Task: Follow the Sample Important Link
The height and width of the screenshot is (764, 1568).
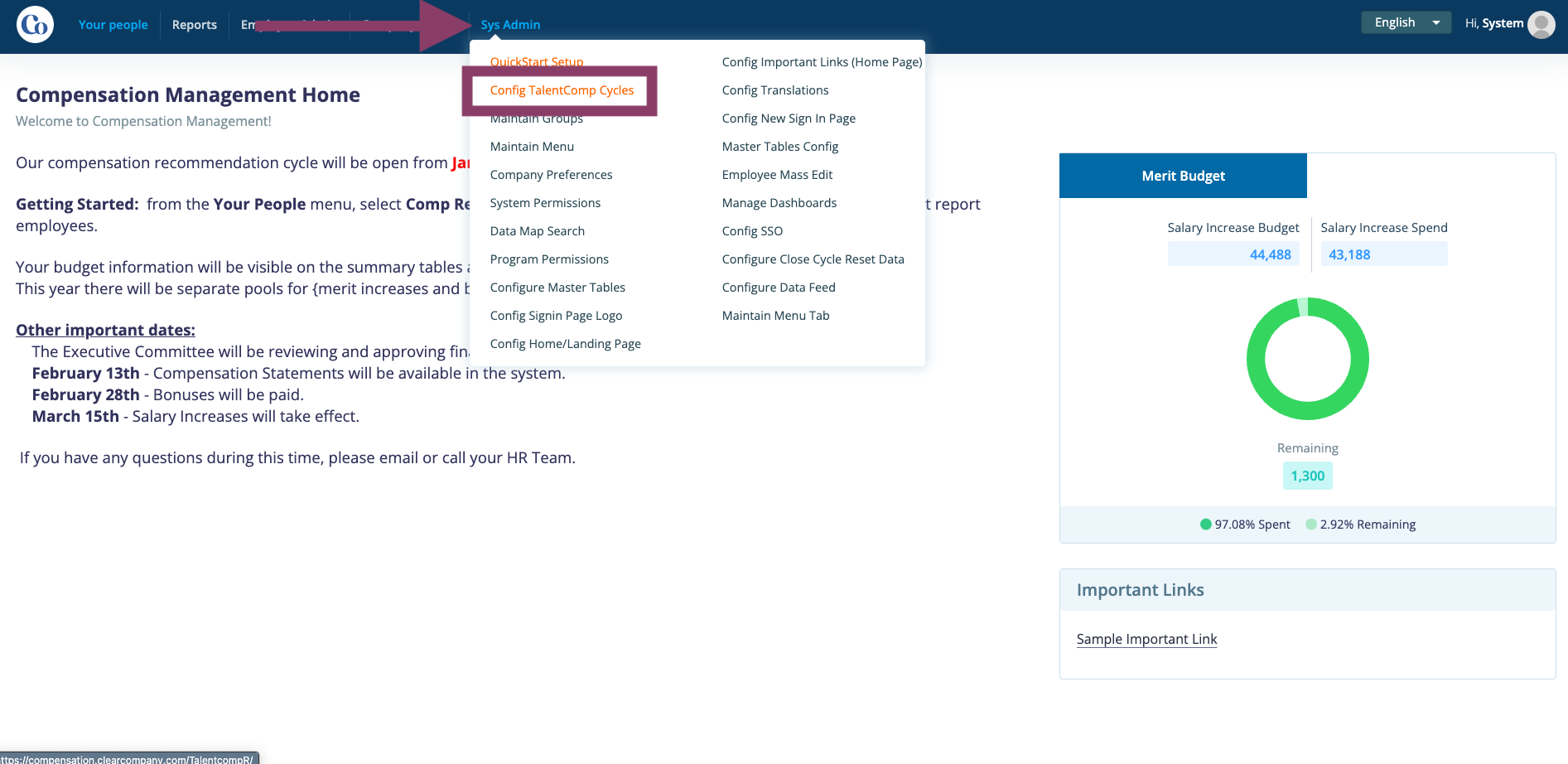Action: coord(1146,639)
